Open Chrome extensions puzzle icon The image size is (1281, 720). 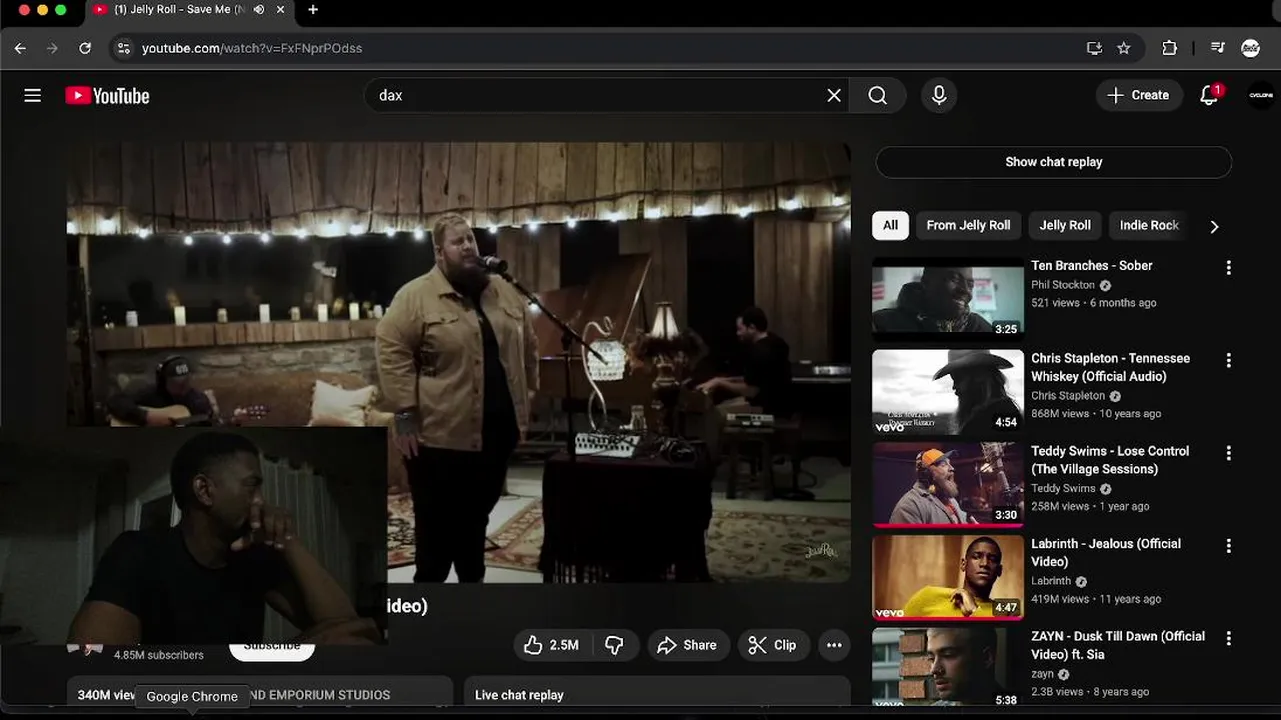(x=1170, y=48)
